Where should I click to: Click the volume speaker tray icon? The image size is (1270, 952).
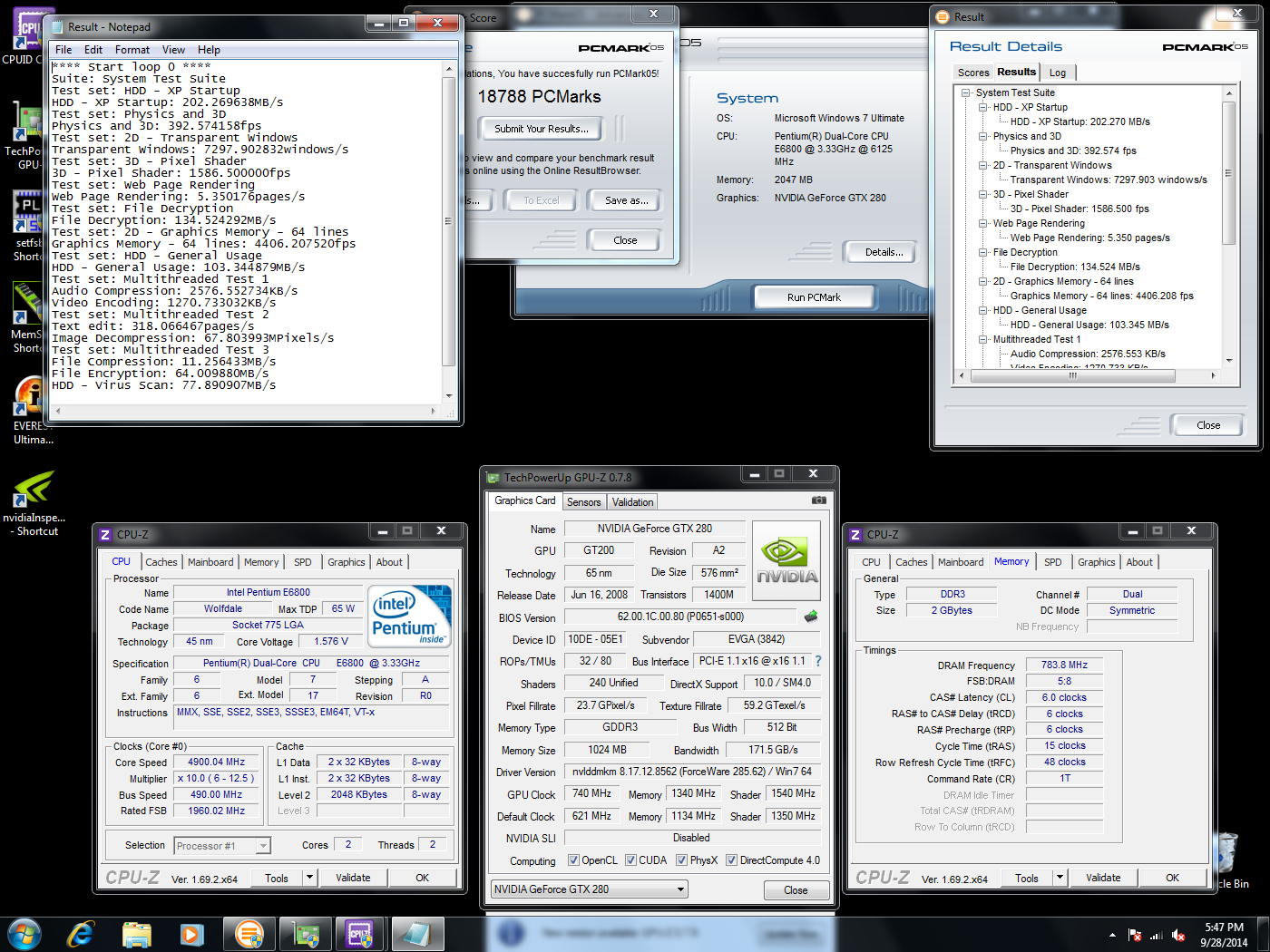coord(1178,935)
